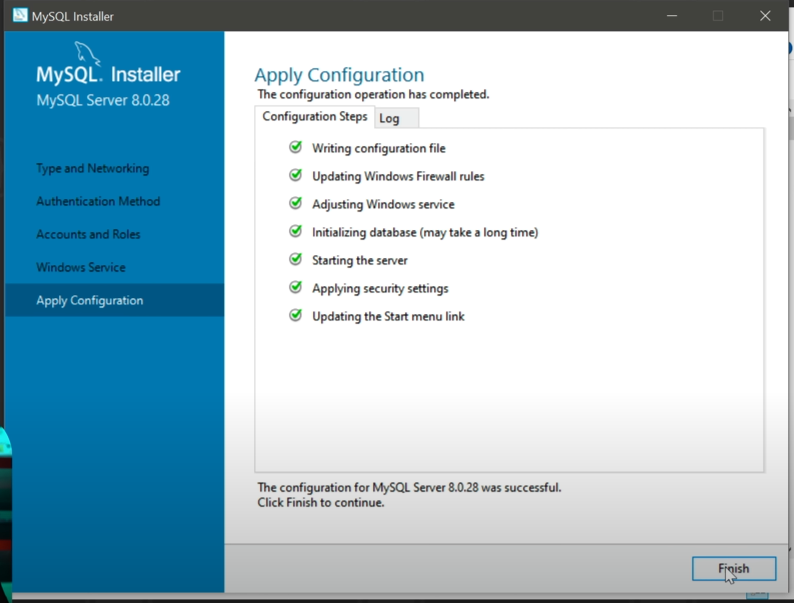Click 'Initializing database (may take a long time)' text
The image size is (794, 603).
tap(425, 232)
